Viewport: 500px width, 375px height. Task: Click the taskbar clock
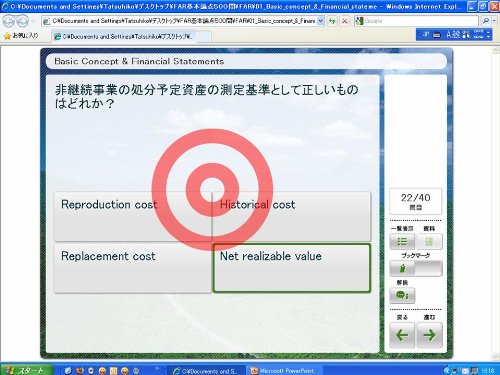pyautogui.click(x=488, y=370)
